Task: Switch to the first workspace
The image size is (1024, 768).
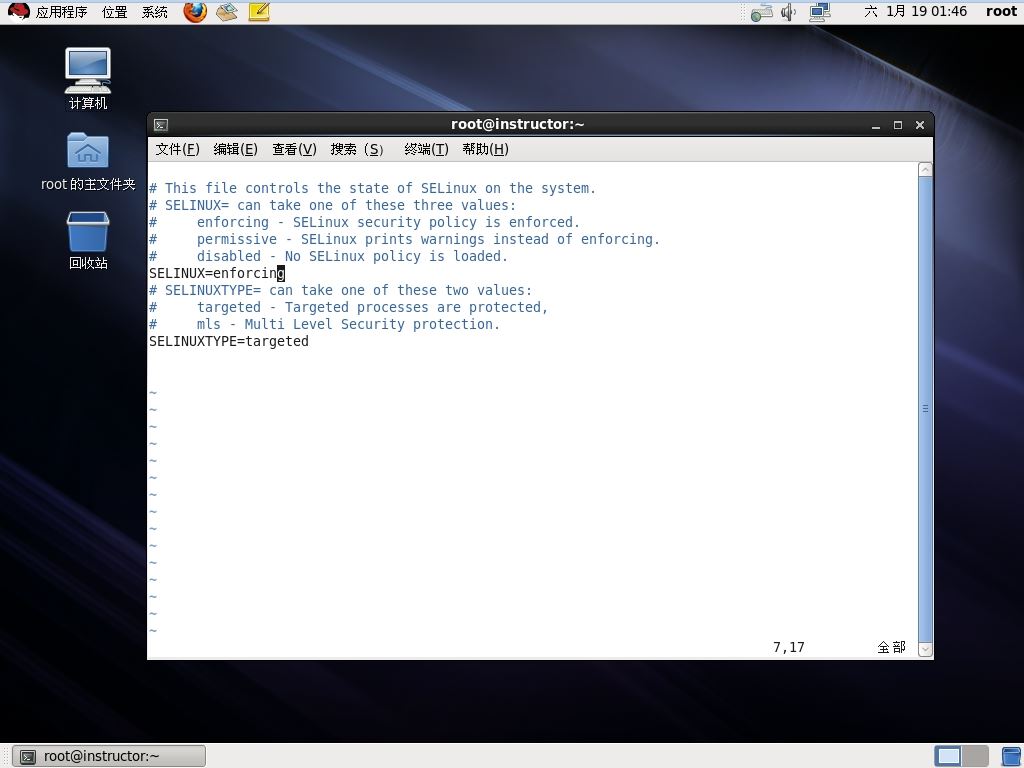Action: (x=948, y=756)
